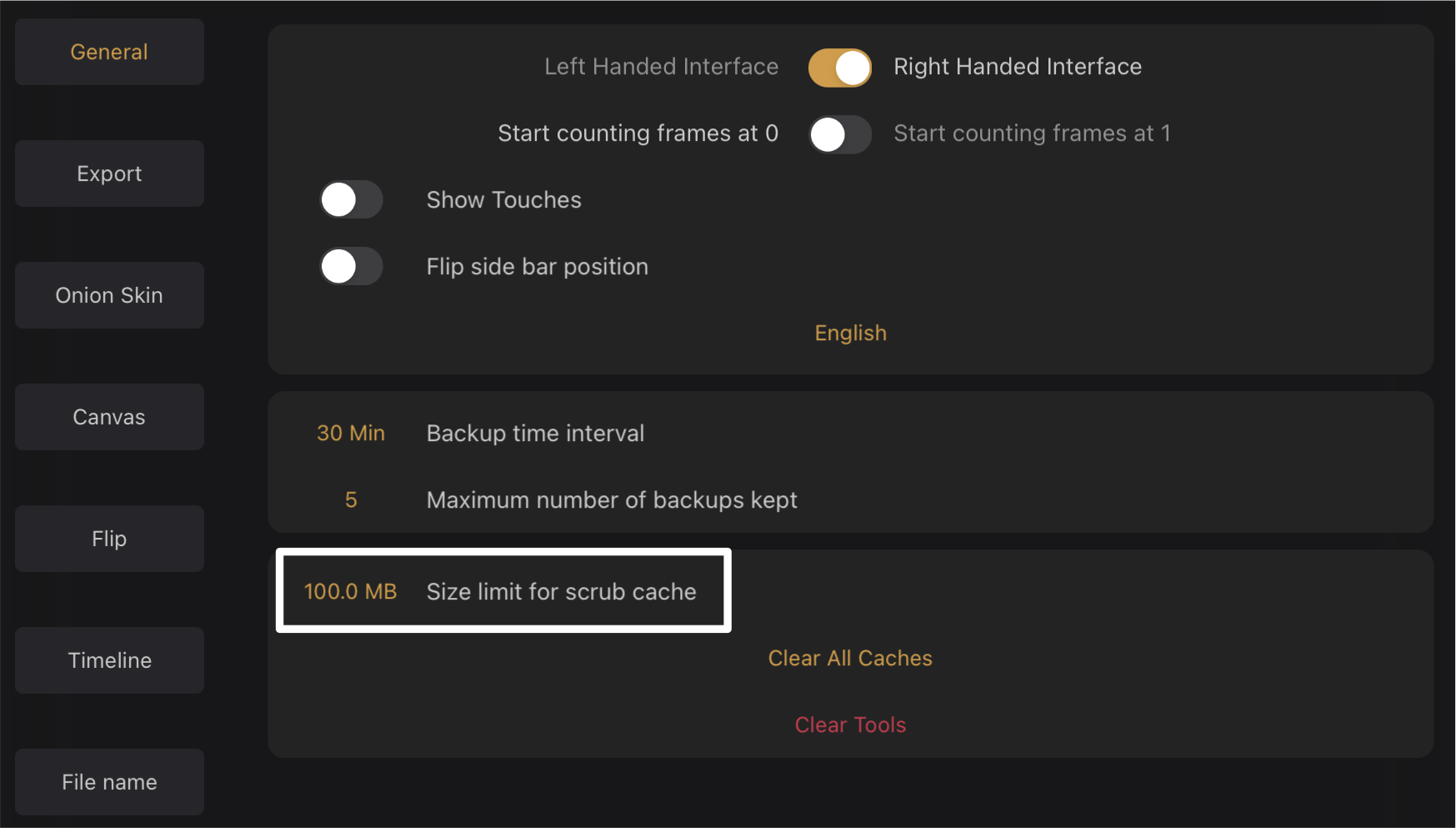1456x828 pixels.
Task: Adjust maximum number of backups kept
Action: (x=350, y=500)
